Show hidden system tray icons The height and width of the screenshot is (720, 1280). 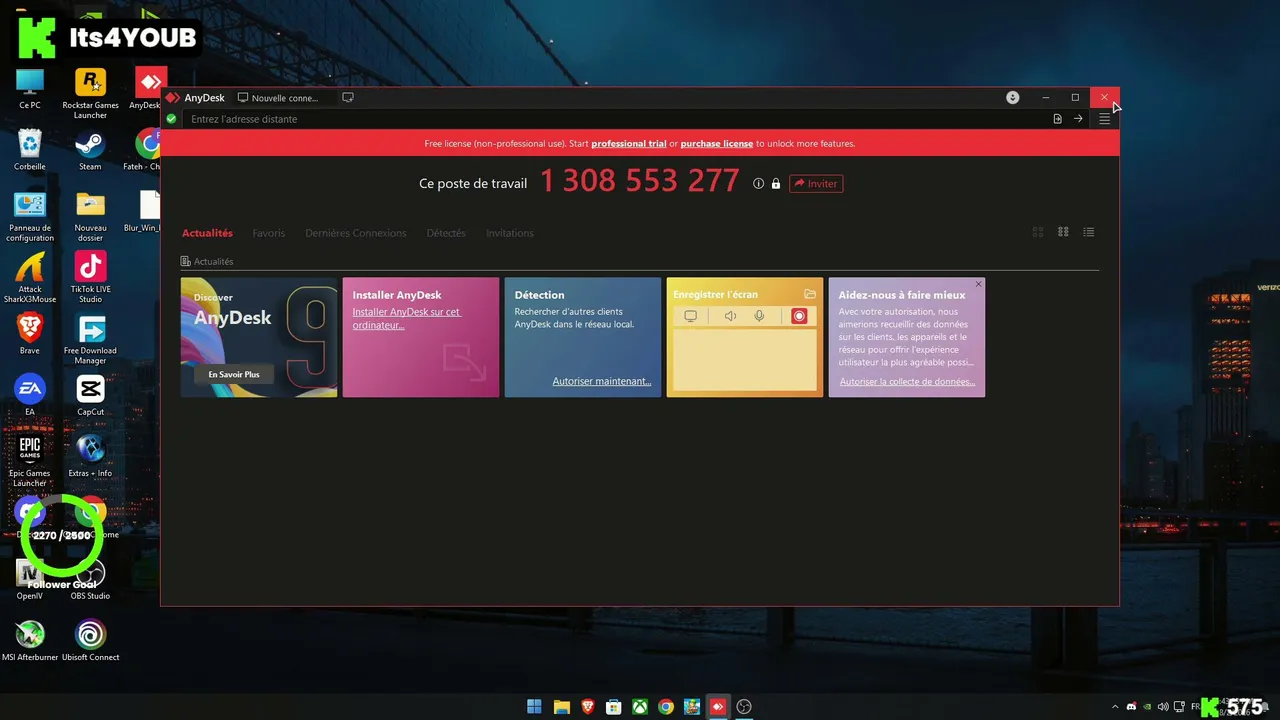click(1115, 707)
